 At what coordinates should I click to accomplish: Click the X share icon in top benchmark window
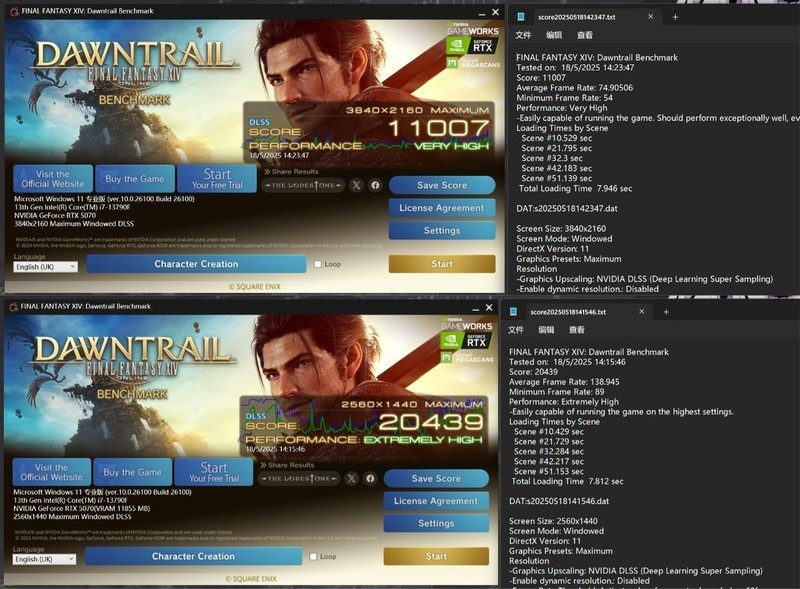(357, 185)
